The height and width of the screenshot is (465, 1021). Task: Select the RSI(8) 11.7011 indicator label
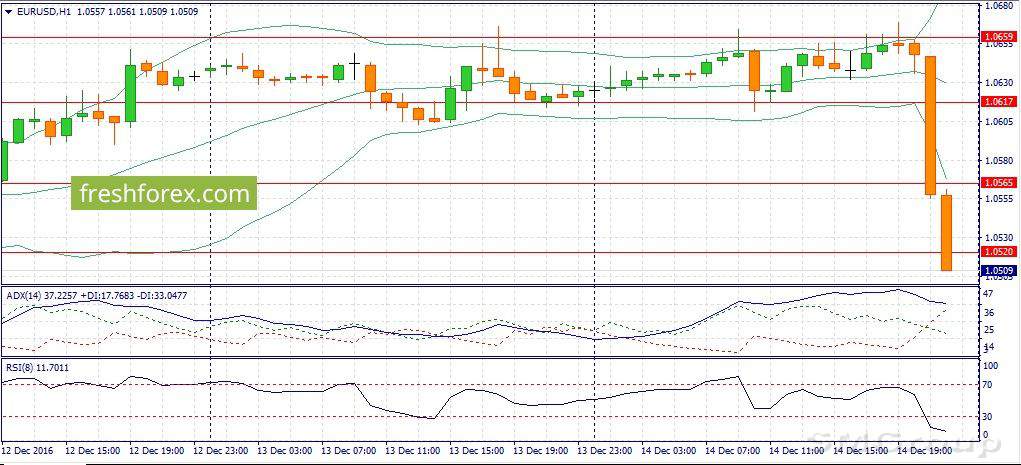[x=37, y=367]
